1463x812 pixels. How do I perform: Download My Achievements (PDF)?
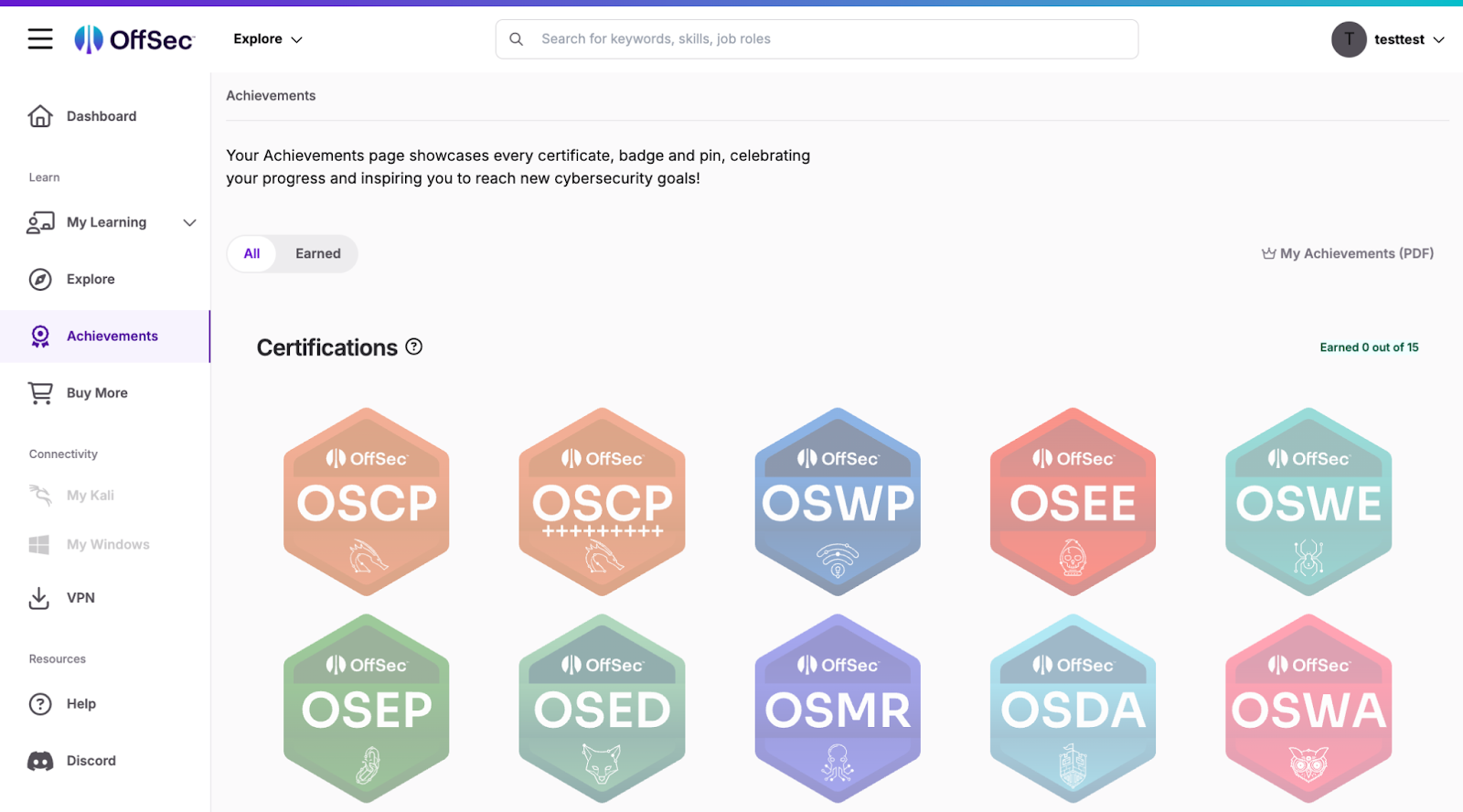[x=1347, y=254]
